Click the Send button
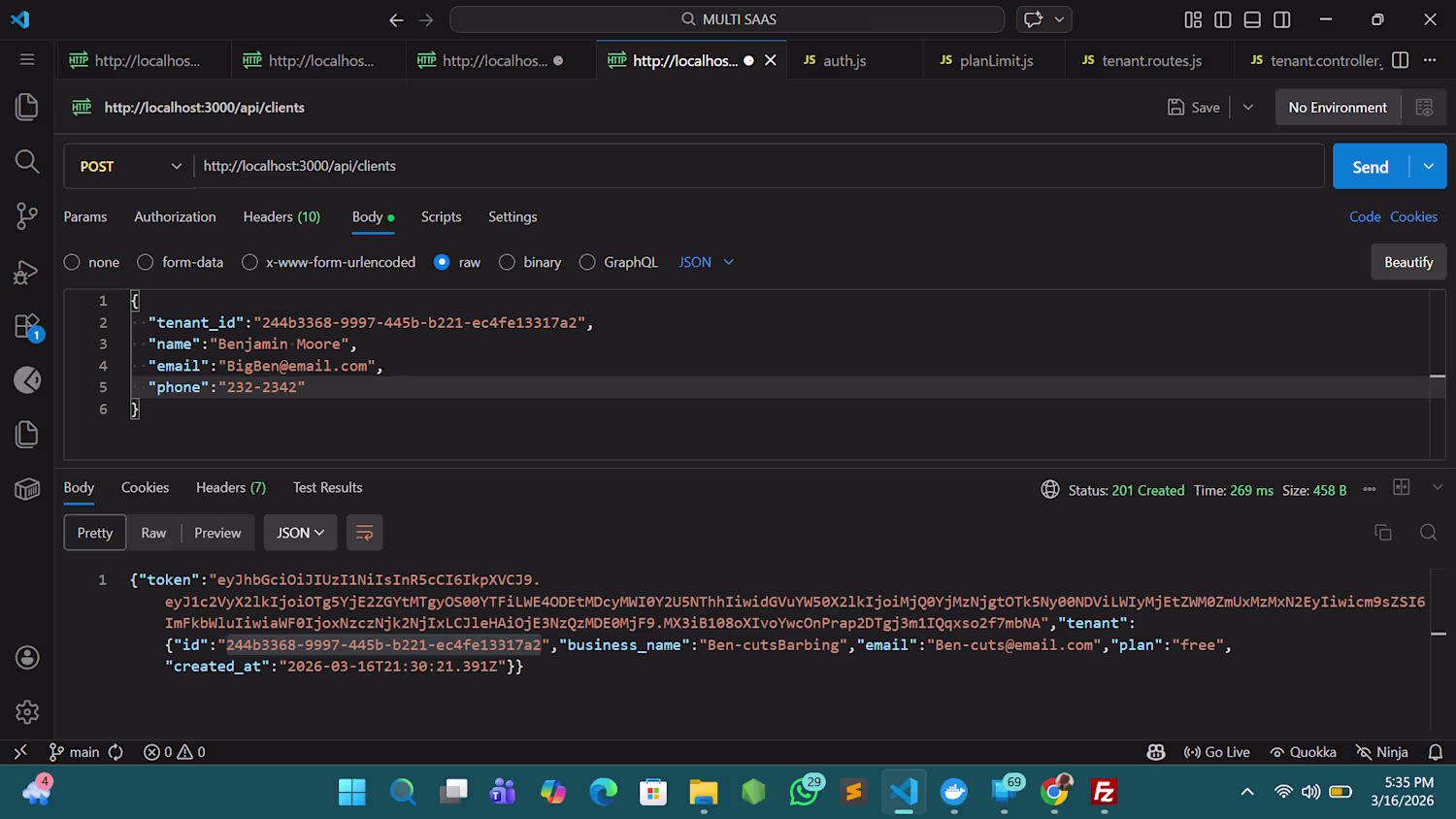The height and width of the screenshot is (819, 1456). [1371, 167]
